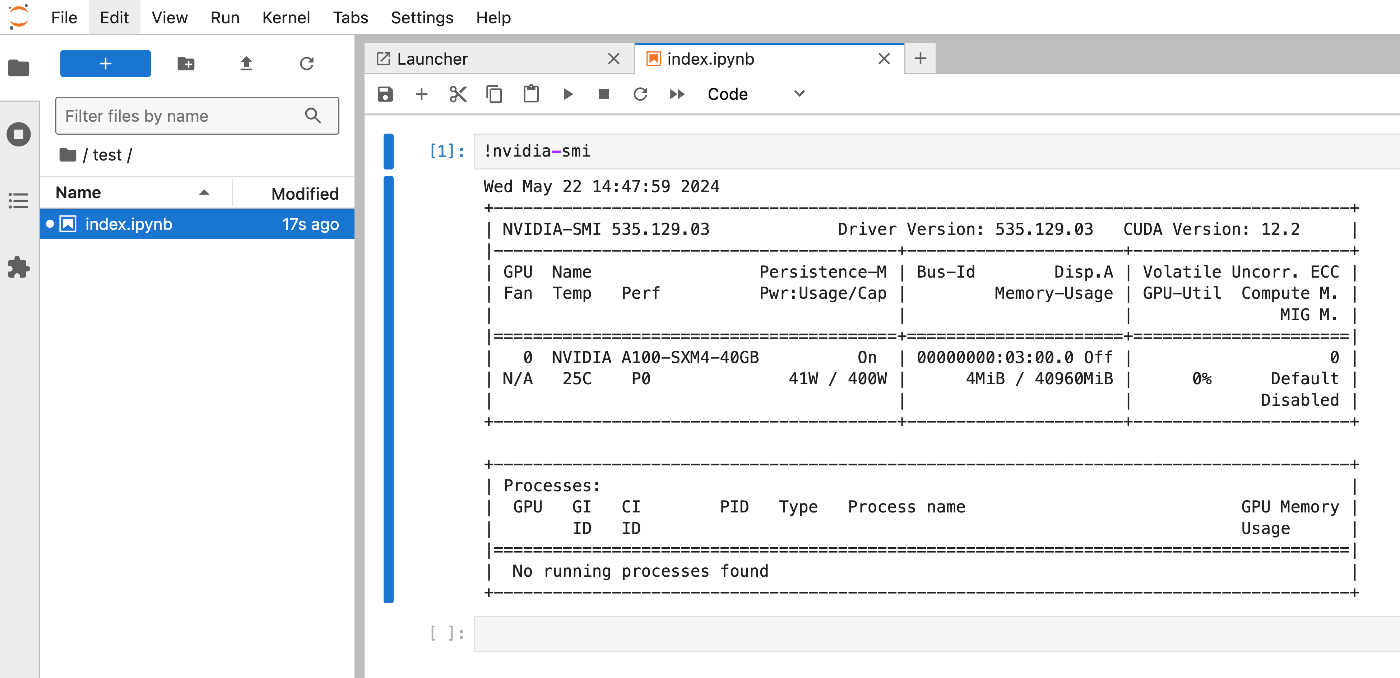Save the notebook with the disk icon
This screenshot has height=678, width=1400.
tap(385, 94)
